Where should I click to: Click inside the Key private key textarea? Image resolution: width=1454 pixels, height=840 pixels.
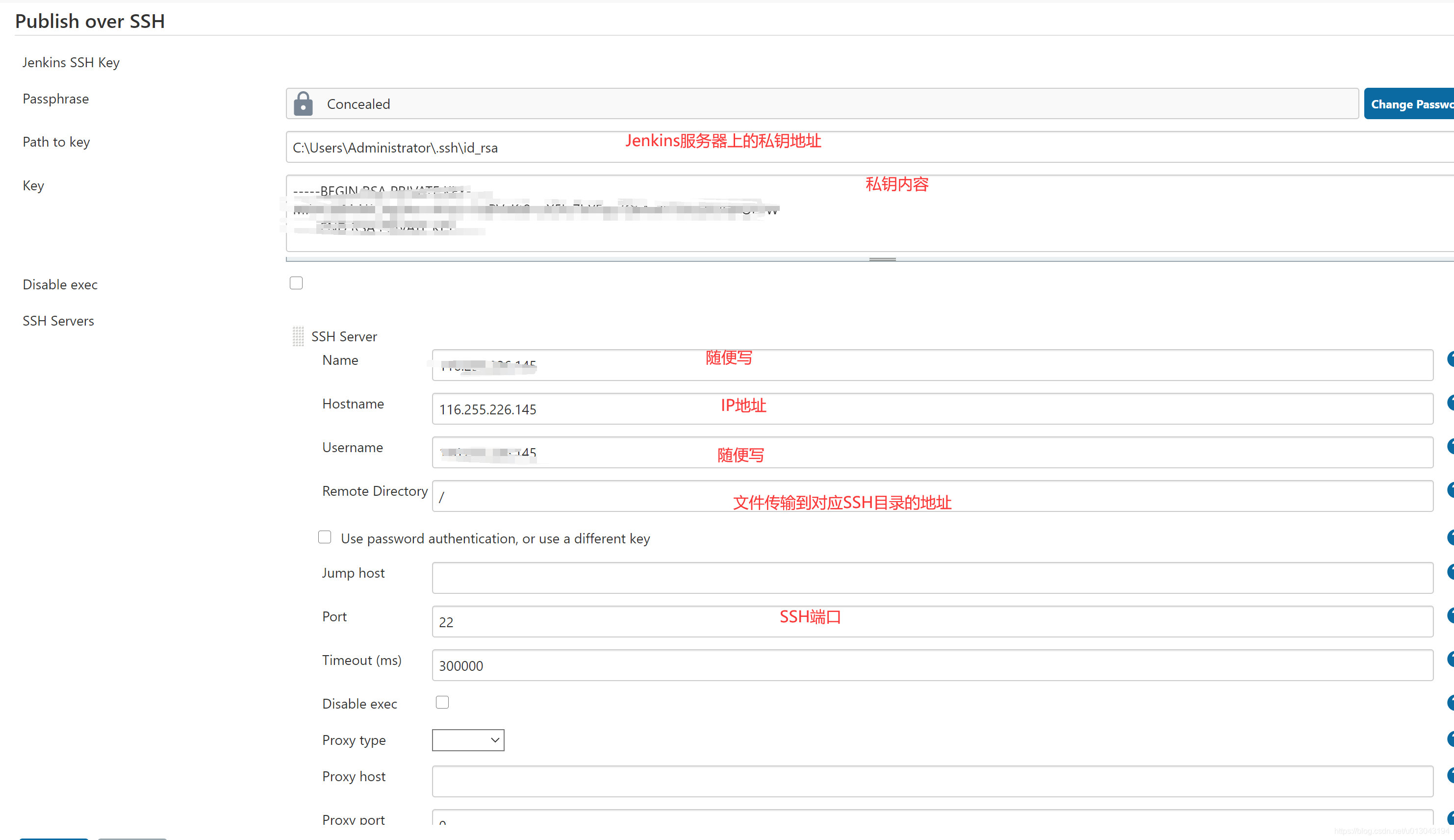[x=870, y=213]
